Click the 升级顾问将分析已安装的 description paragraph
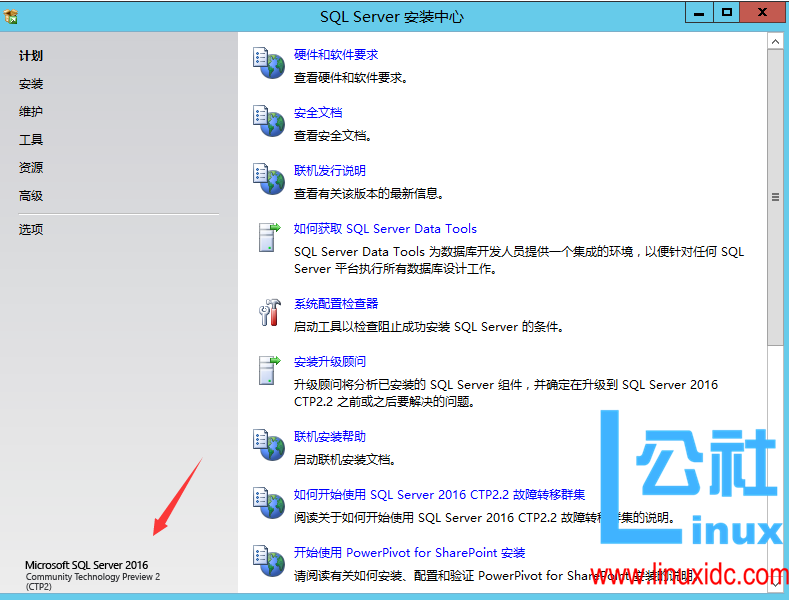 pos(506,393)
